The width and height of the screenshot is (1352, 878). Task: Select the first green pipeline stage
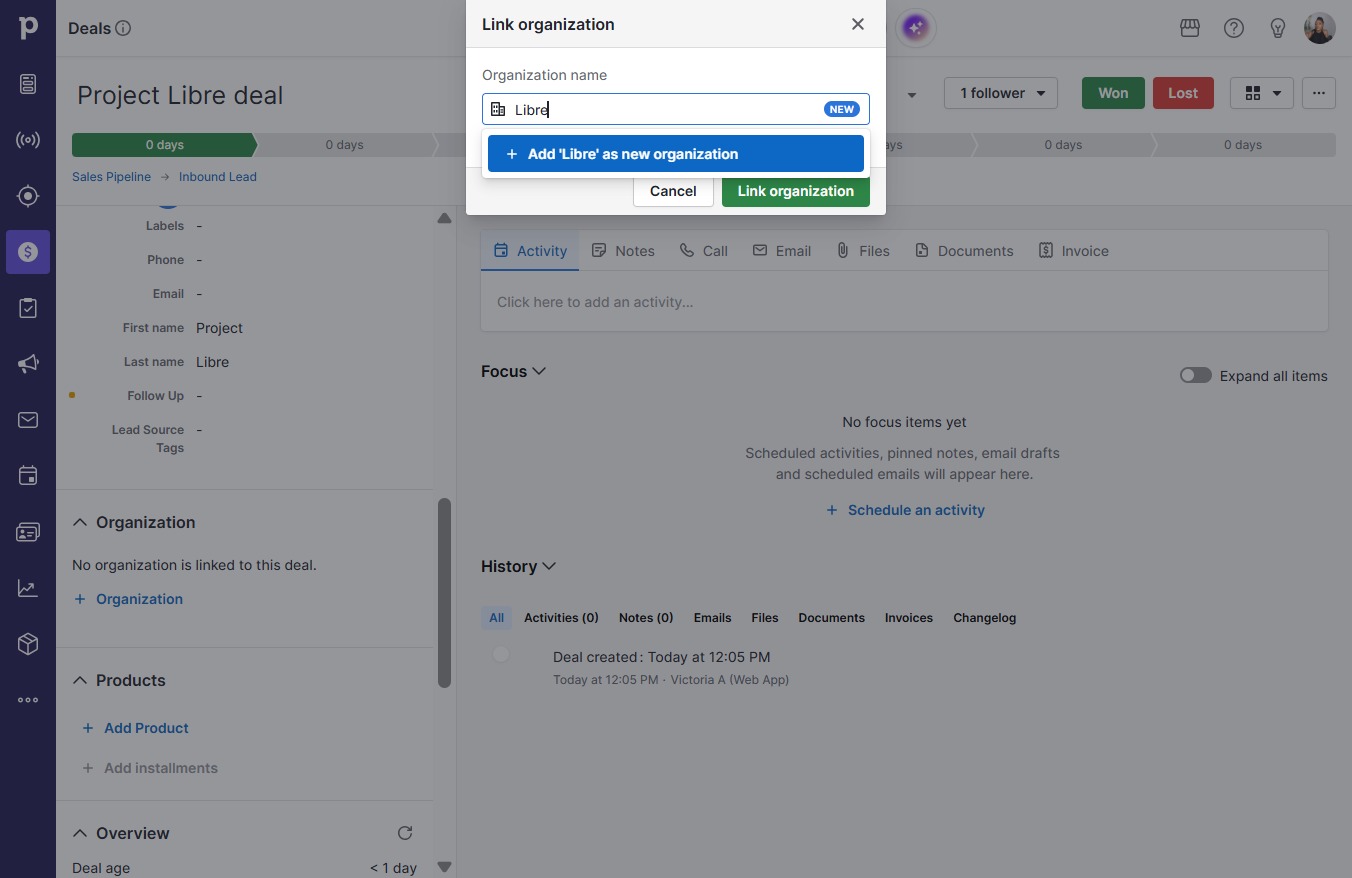[x=164, y=145]
